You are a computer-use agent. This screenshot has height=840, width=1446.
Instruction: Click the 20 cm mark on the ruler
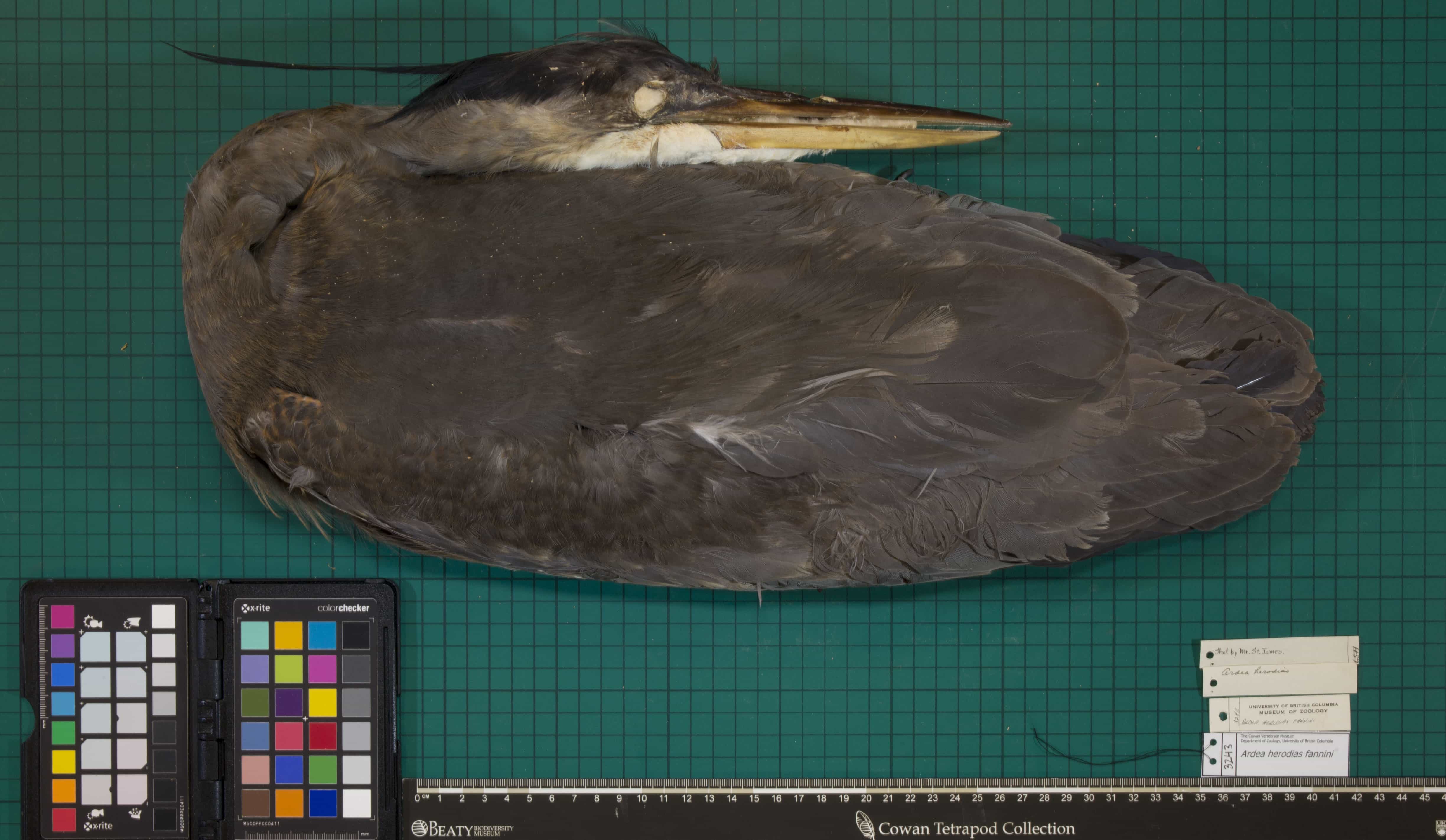[x=865, y=798]
